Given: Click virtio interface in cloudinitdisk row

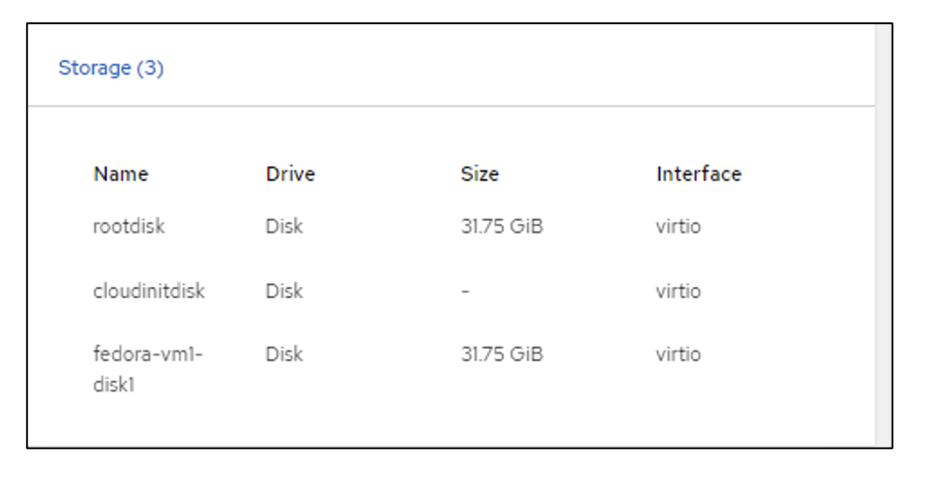Looking at the screenshot, I should [x=678, y=291].
